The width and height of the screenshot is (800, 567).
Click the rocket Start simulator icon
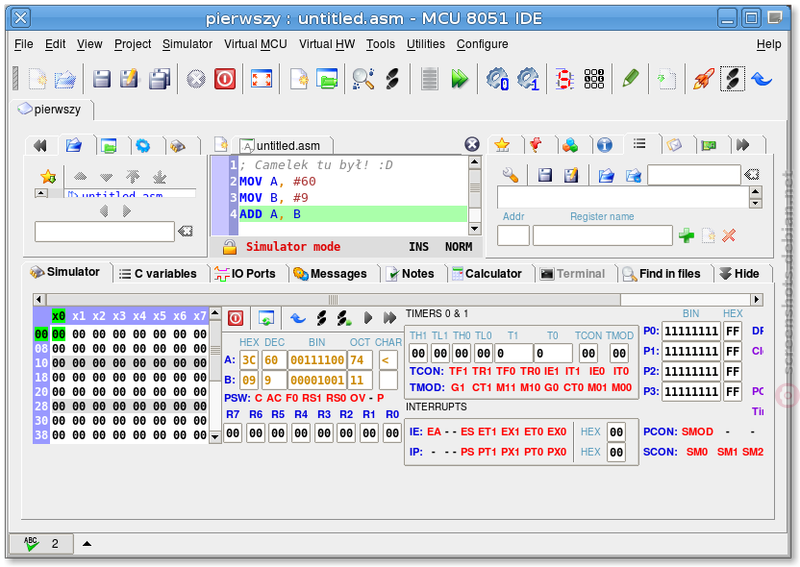tap(704, 79)
